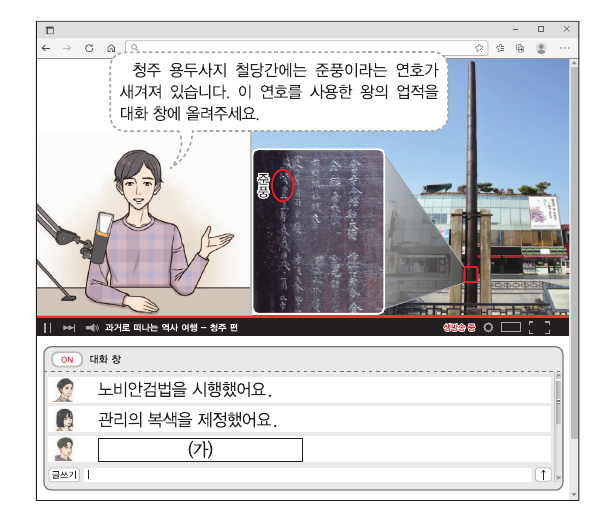This screenshot has height=522, width=595.
Task: Click page scrollbar down arrow
Action: [x=574, y=494]
